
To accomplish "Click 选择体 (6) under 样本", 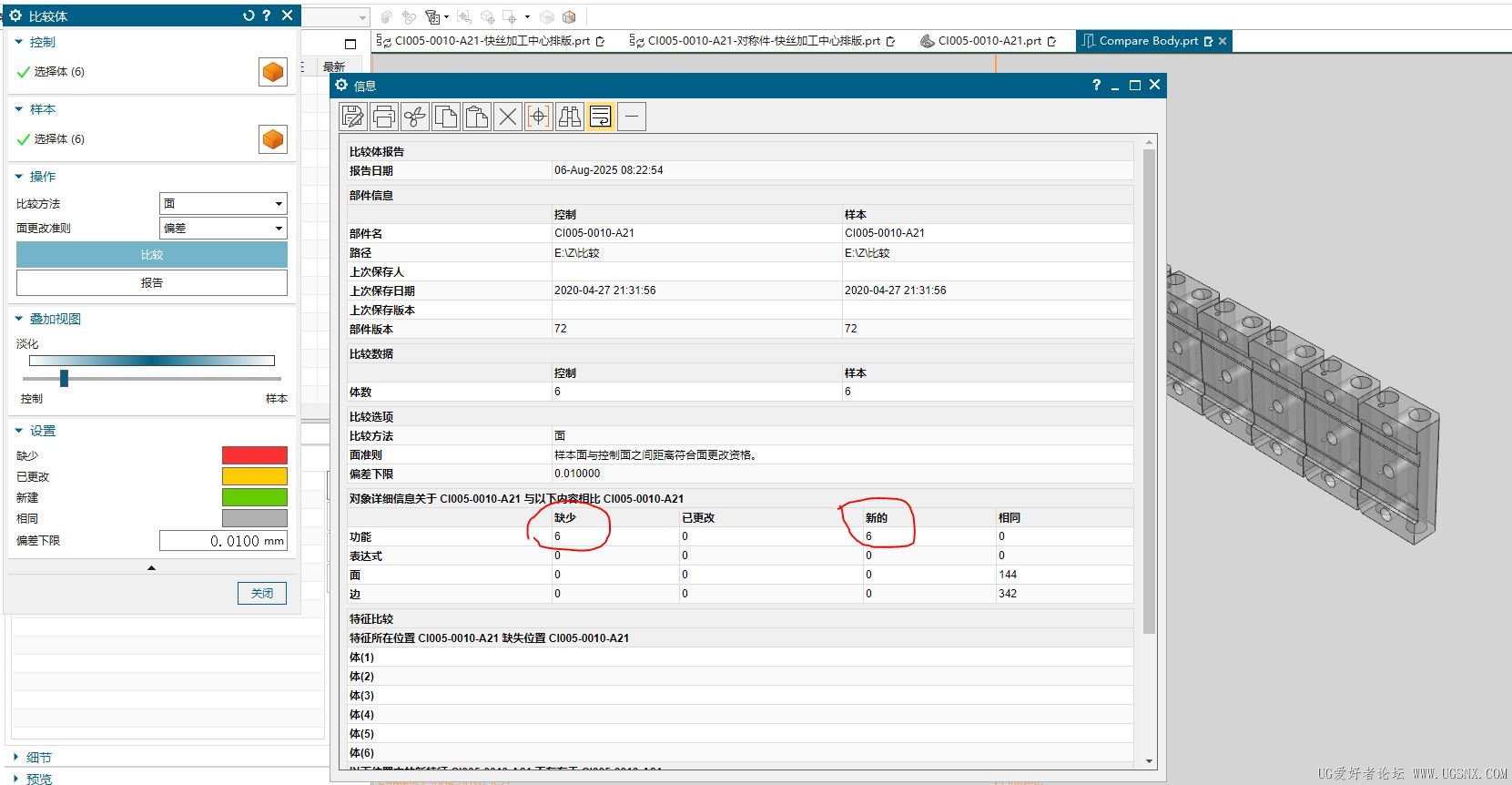I will [59, 139].
